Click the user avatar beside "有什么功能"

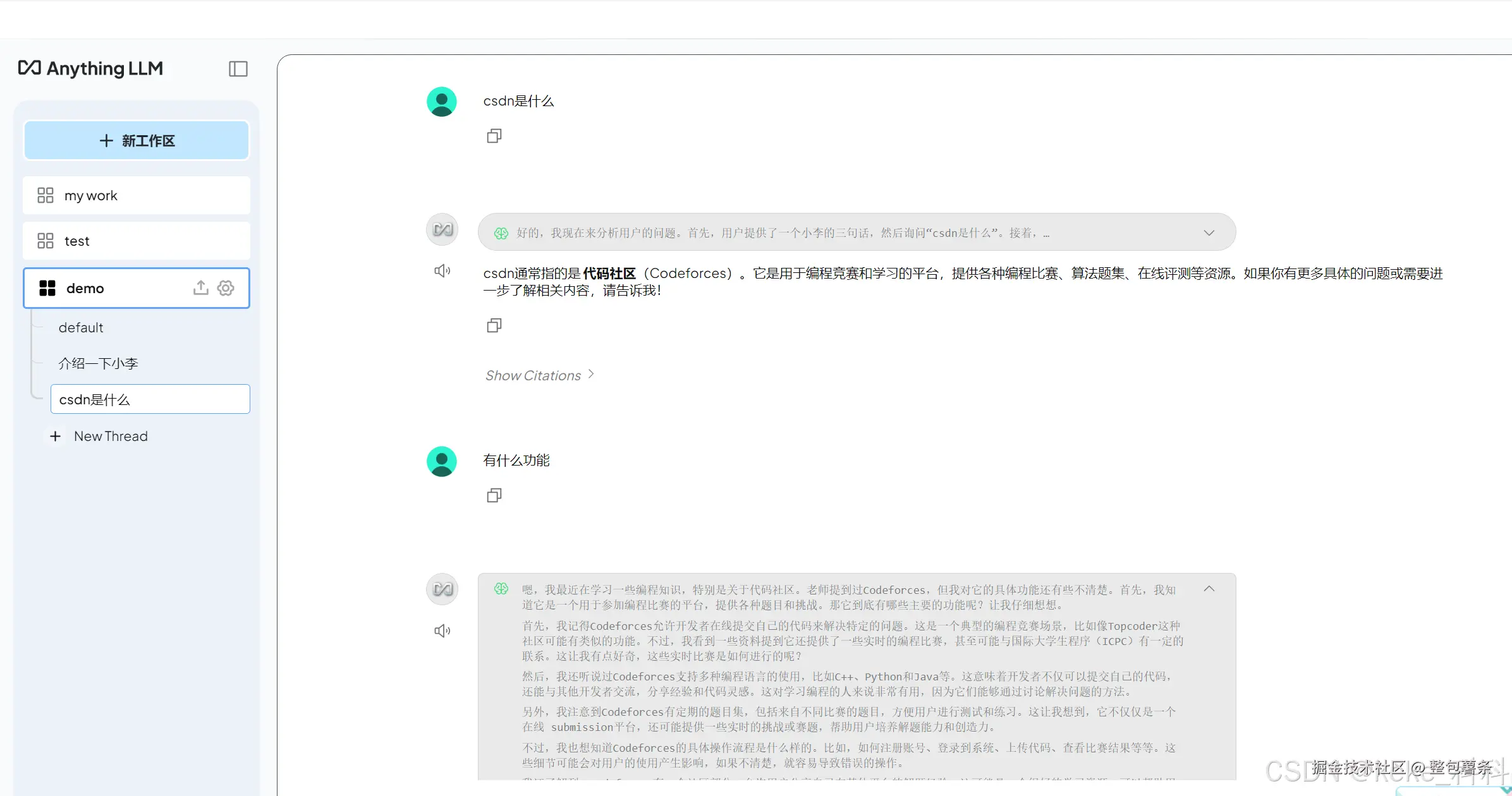click(441, 461)
